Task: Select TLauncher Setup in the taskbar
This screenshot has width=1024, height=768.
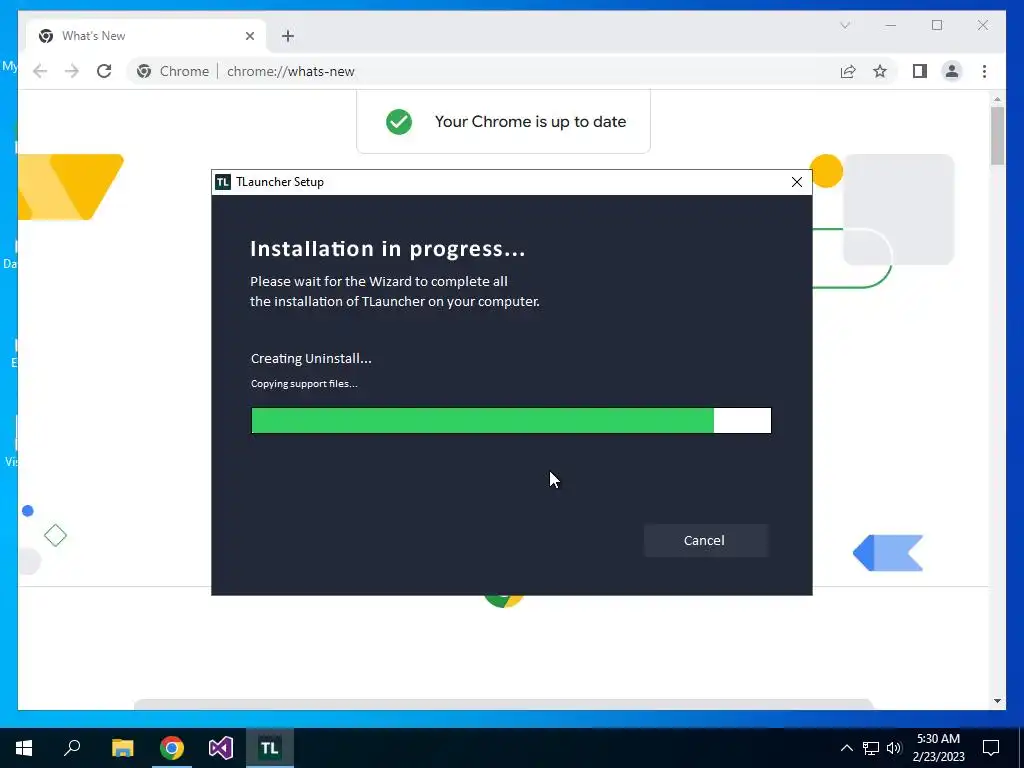Action: pos(270,748)
